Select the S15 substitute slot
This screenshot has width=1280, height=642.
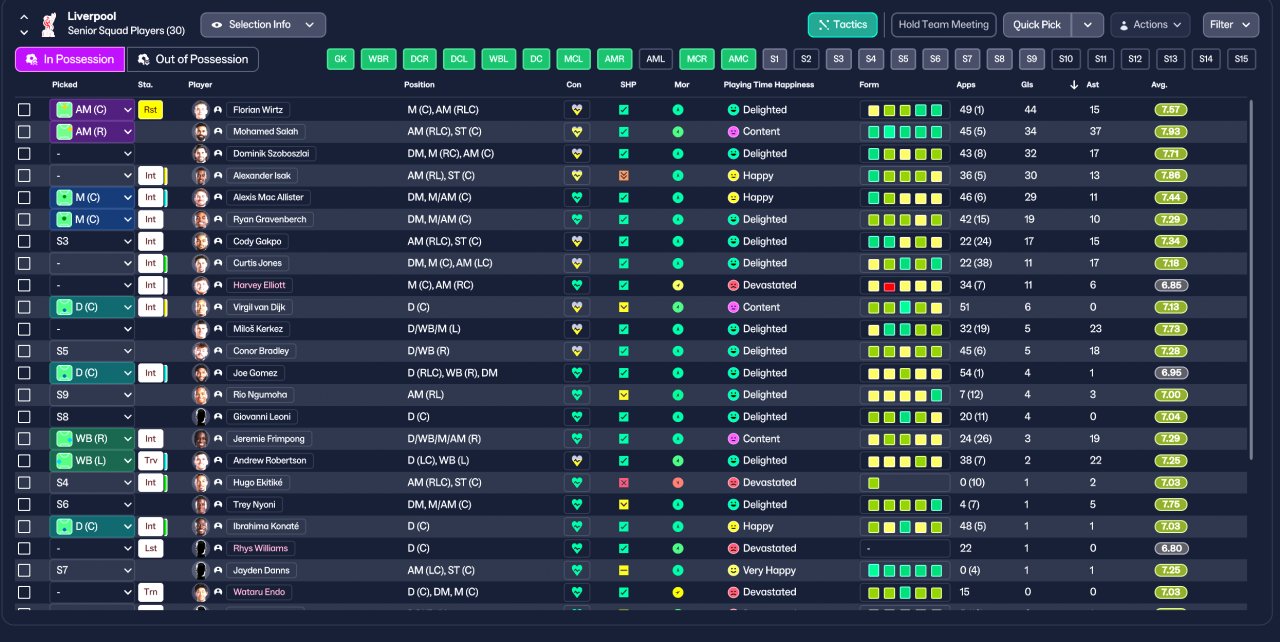tap(1241, 60)
